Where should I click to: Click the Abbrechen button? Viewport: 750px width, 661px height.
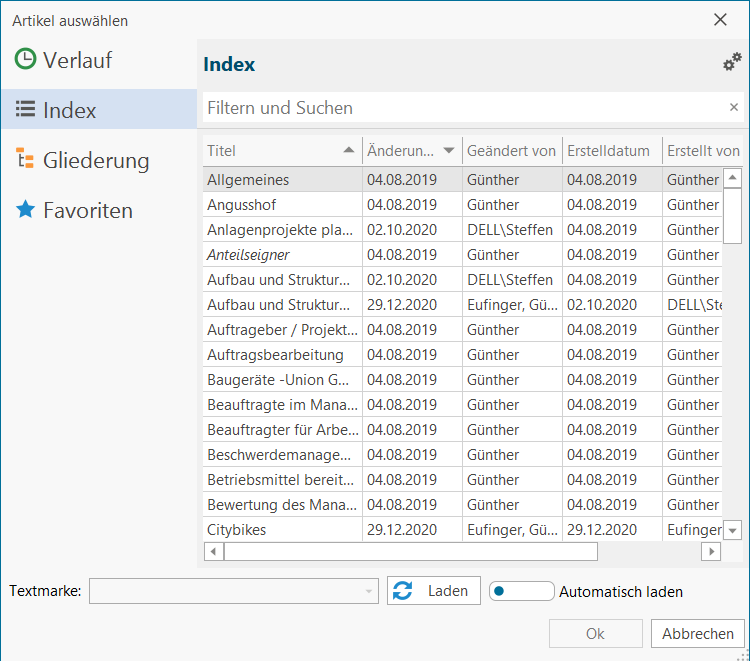point(698,633)
